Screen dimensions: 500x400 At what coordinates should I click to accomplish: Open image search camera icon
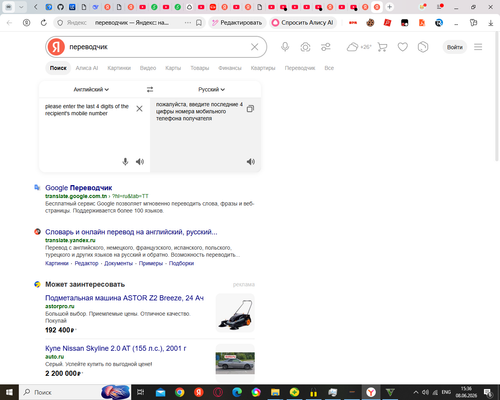pos(305,47)
